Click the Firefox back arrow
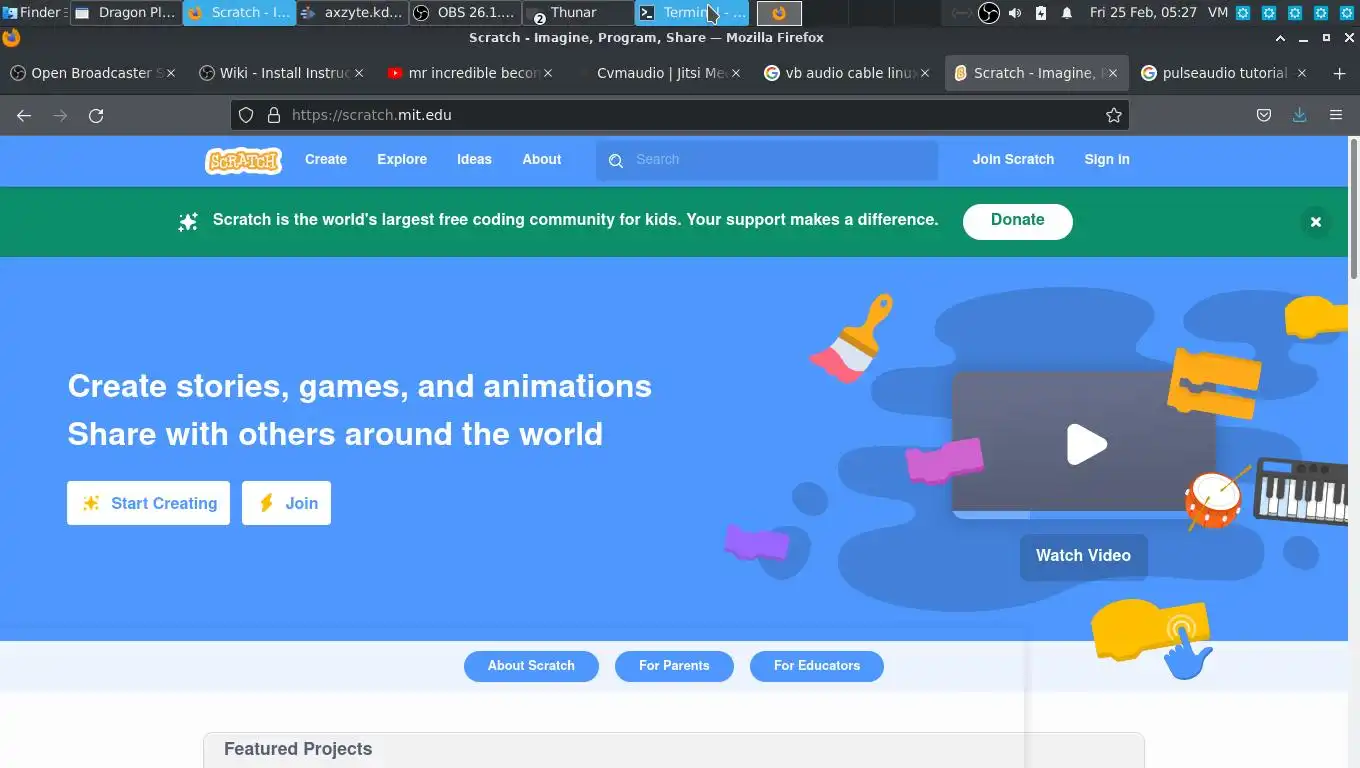This screenshot has width=1360, height=768. point(24,115)
